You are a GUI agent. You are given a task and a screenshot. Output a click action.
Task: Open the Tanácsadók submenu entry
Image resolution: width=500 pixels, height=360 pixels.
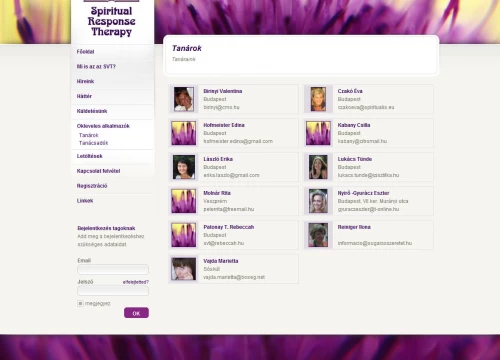tap(93, 143)
